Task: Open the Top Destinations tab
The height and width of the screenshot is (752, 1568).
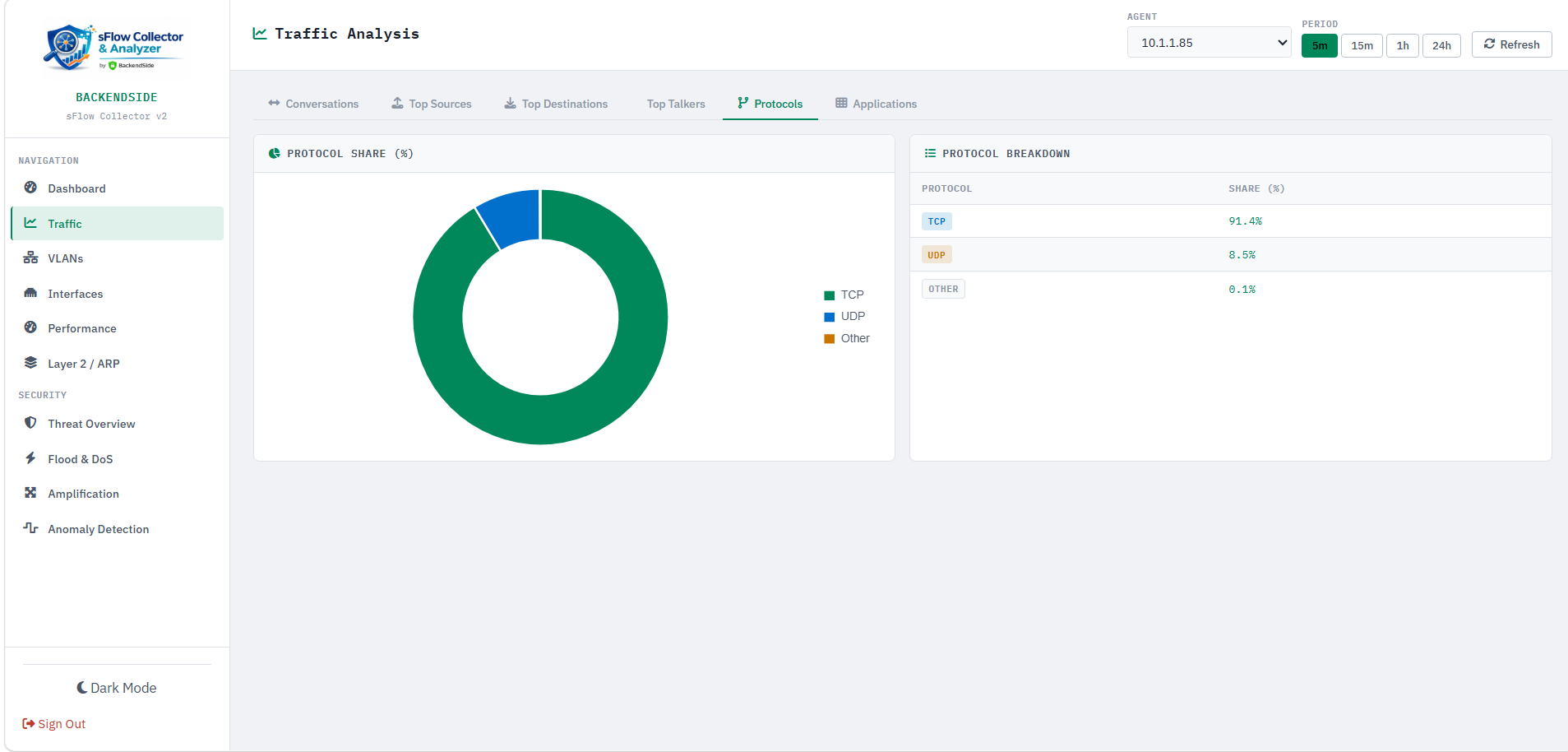Action: (556, 104)
